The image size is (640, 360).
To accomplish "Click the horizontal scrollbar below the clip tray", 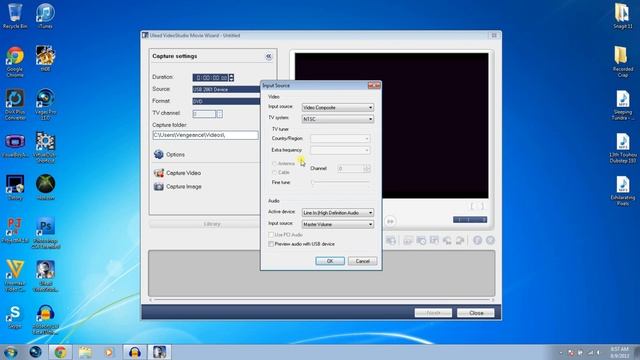I will click(x=322, y=300).
